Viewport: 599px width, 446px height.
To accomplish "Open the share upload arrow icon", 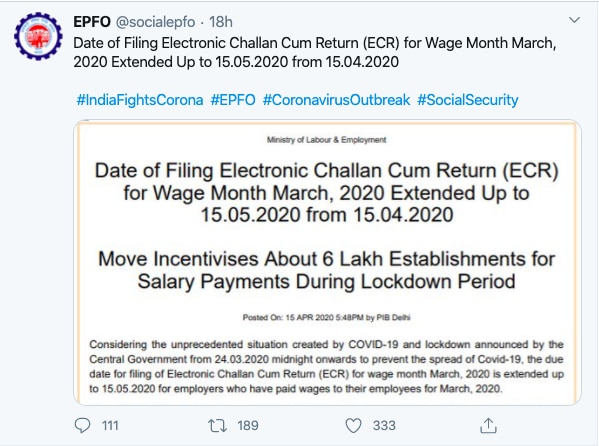I will [488, 425].
